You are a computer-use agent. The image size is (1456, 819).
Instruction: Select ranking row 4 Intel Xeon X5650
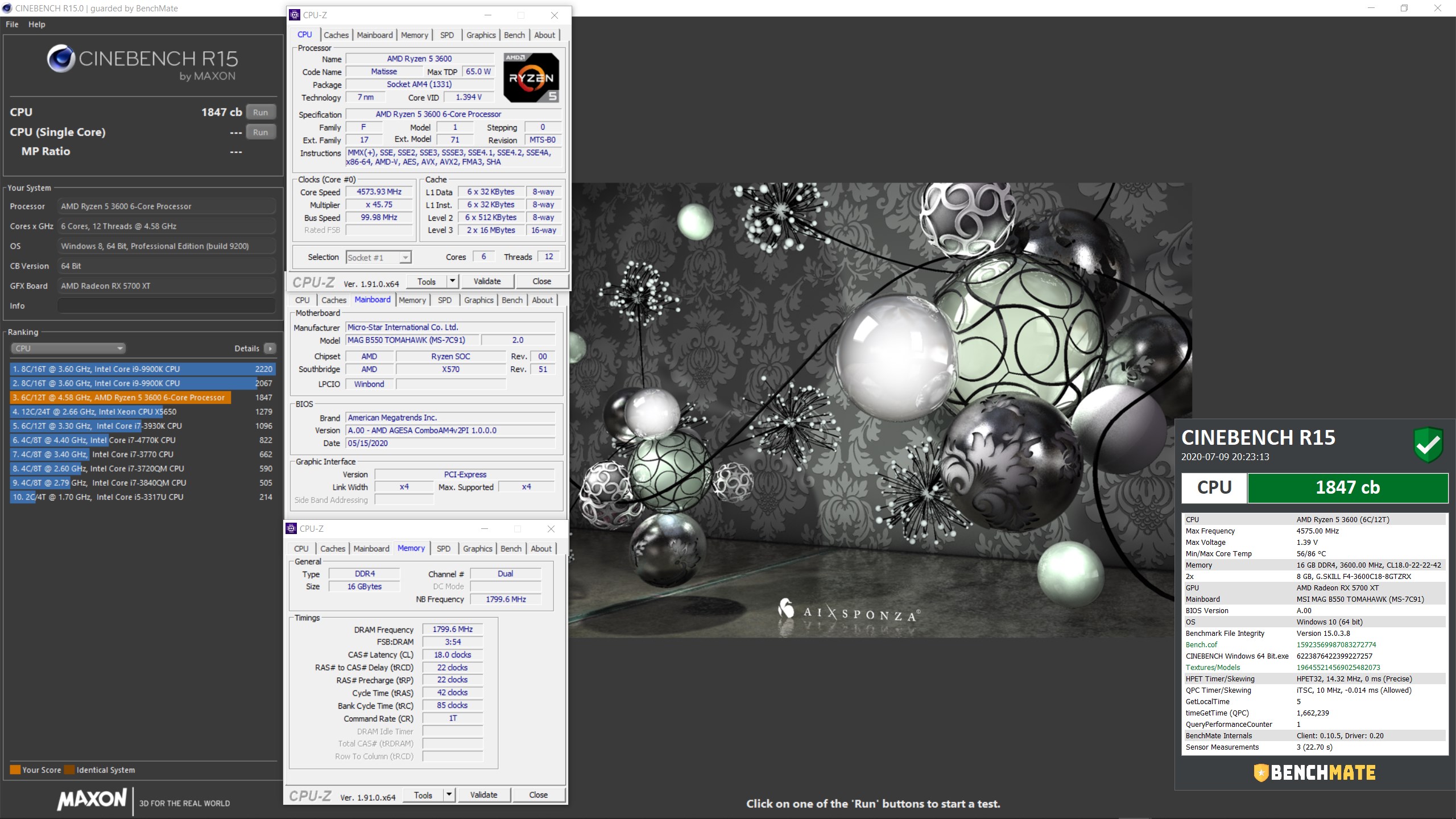143,412
